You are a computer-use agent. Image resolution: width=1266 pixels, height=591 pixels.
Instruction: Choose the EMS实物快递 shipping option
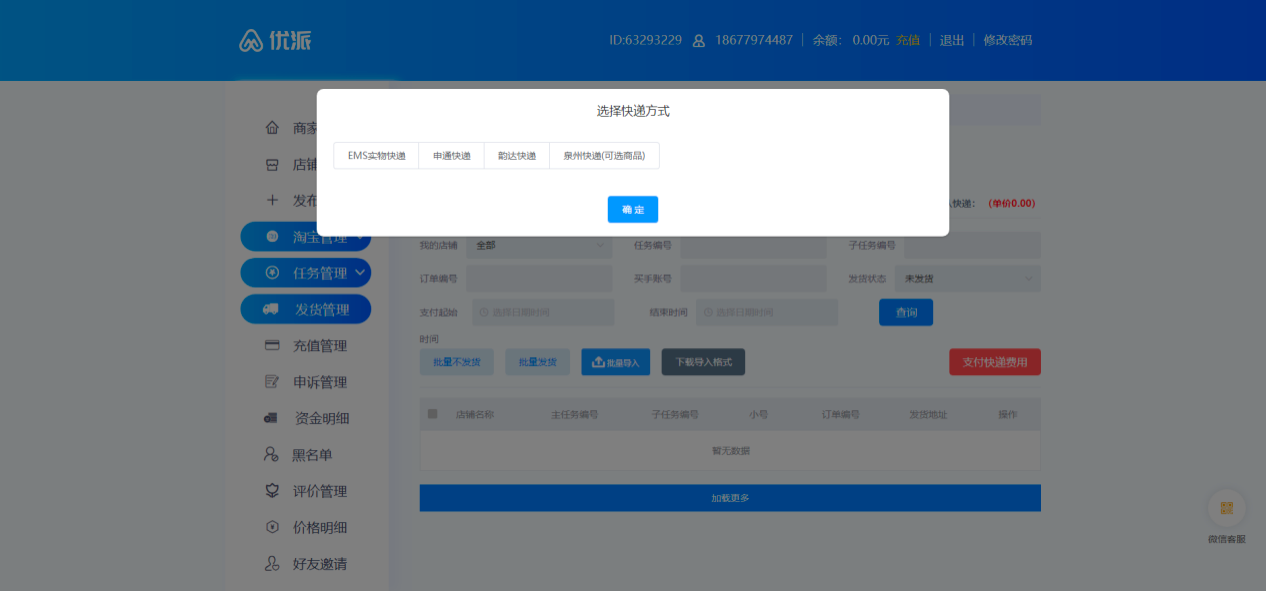(x=376, y=155)
